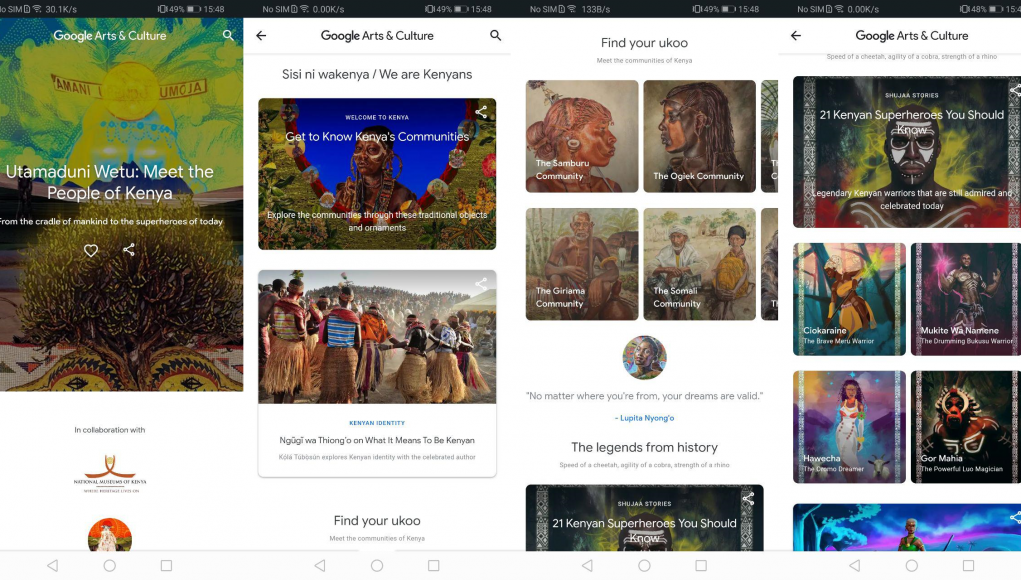This screenshot has height=580, width=1021.
Task: Read Ngũgĩ wa Thiong'o on What It Means To Be Kenyan
Action: 377,441
